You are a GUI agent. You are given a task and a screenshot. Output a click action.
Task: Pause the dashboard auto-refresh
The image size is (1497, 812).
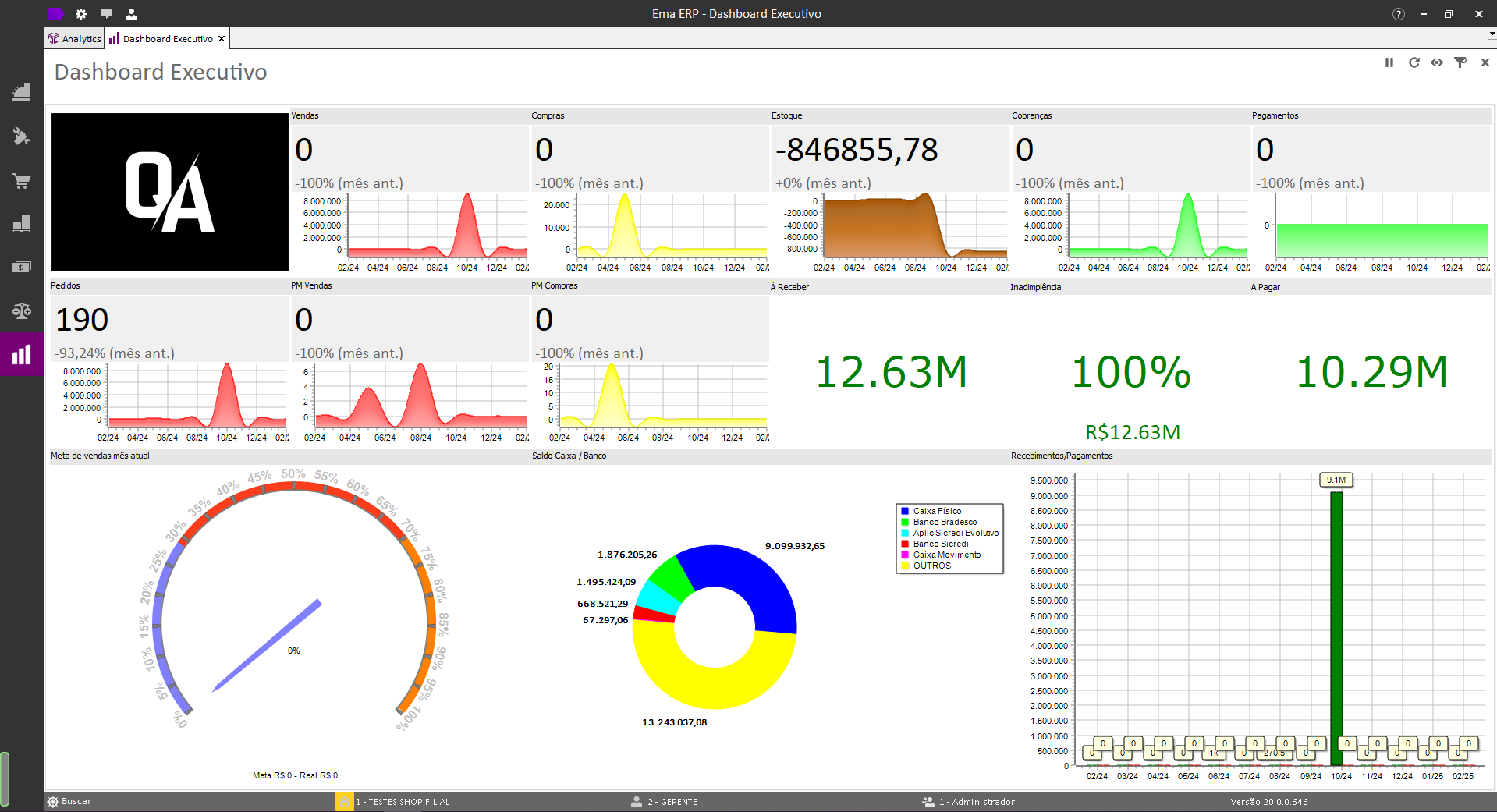click(x=1389, y=62)
